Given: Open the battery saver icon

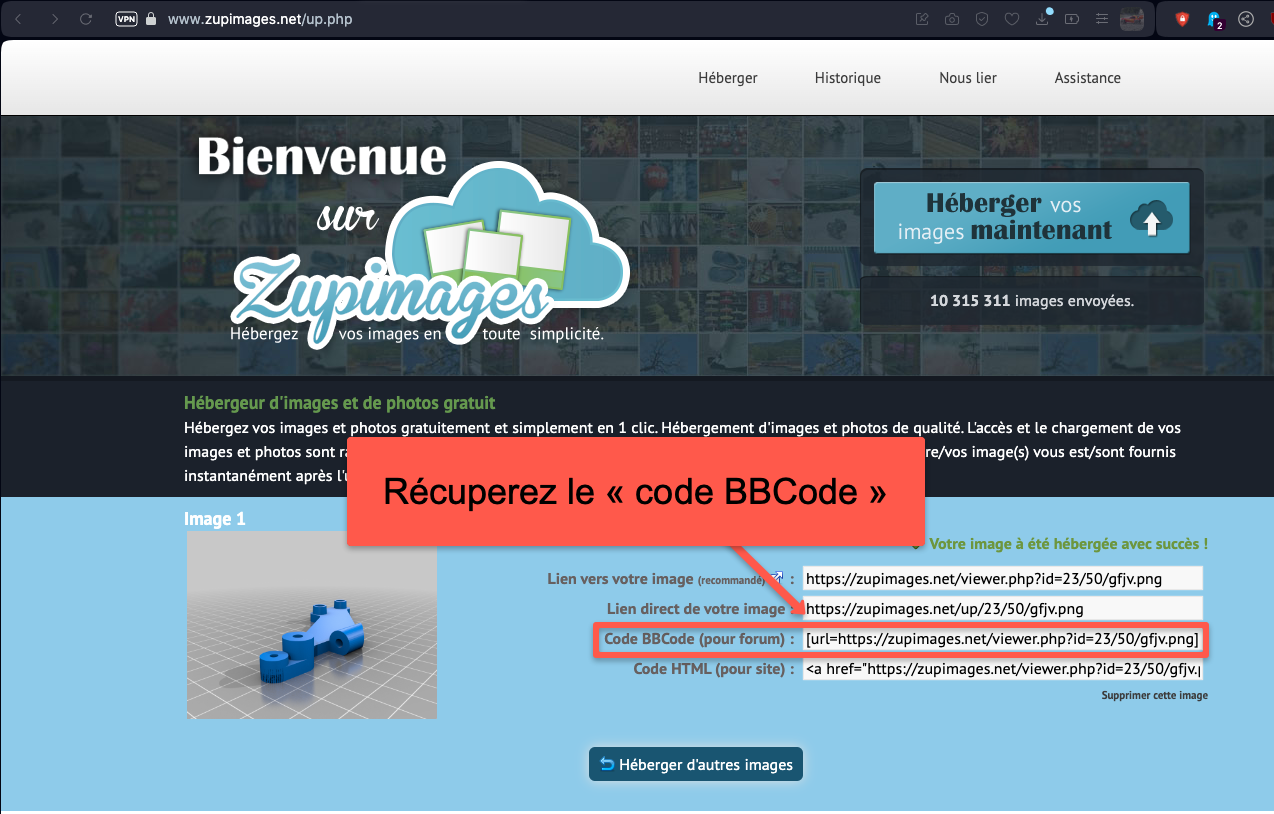Looking at the screenshot, I should click(1072, 19).
